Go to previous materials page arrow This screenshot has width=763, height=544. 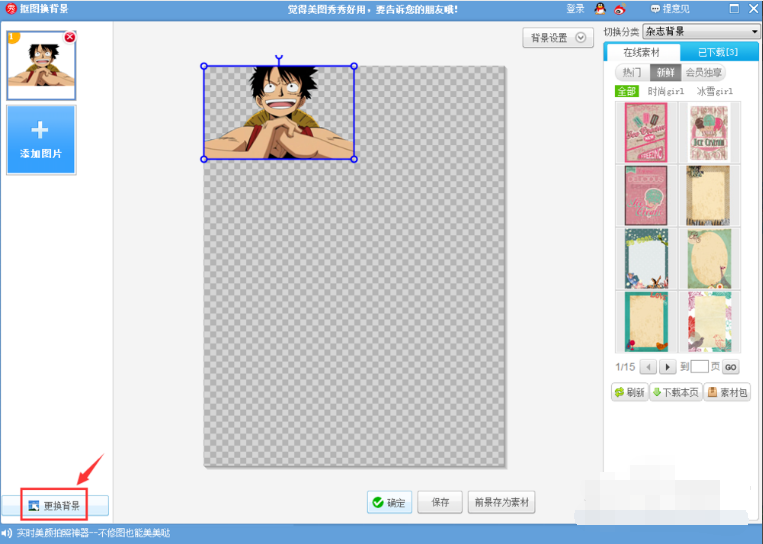coord(648,367)
